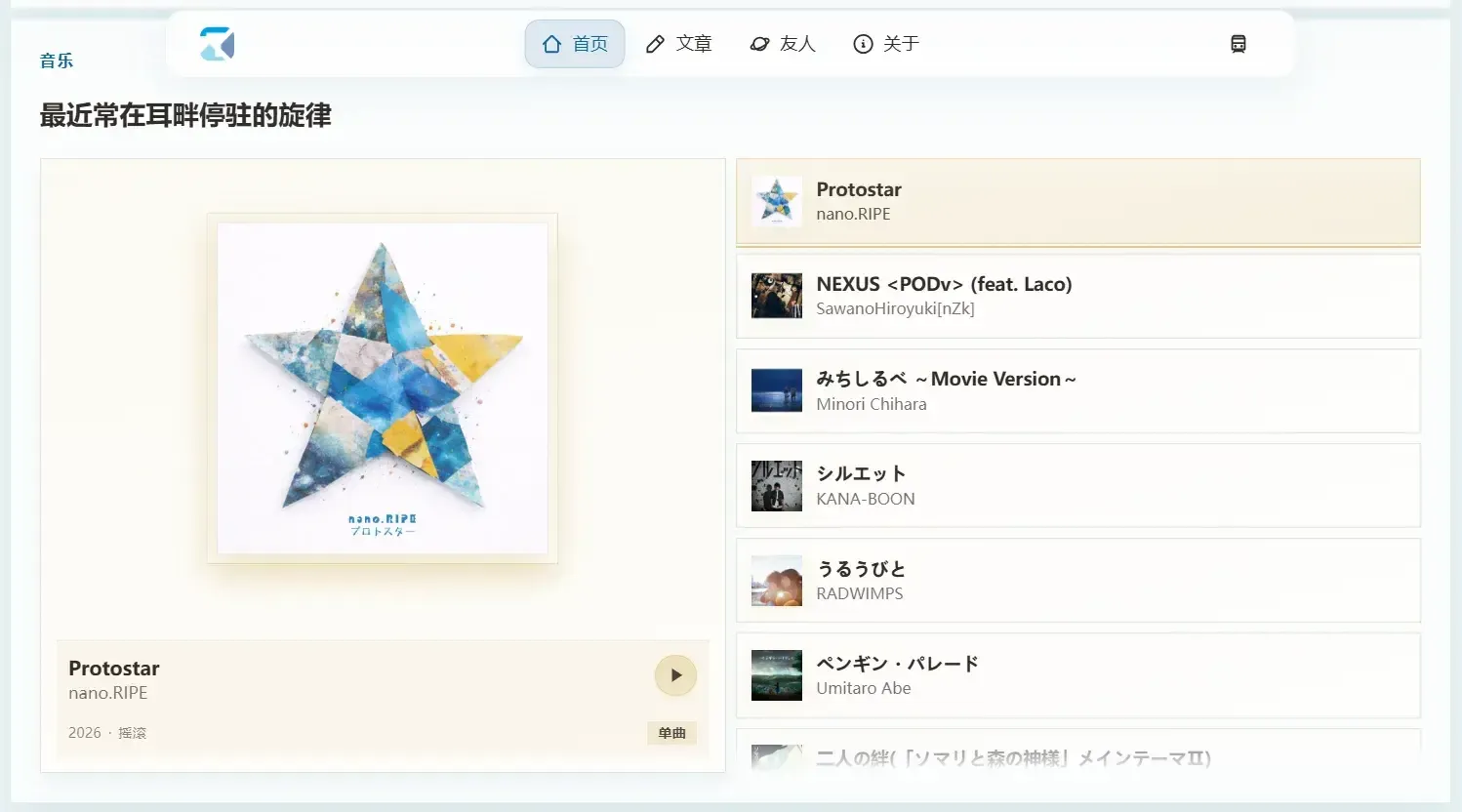
Task: Select ペンギン・パレード by Umitaro Abe
Action: click(x=1078, y=674)
